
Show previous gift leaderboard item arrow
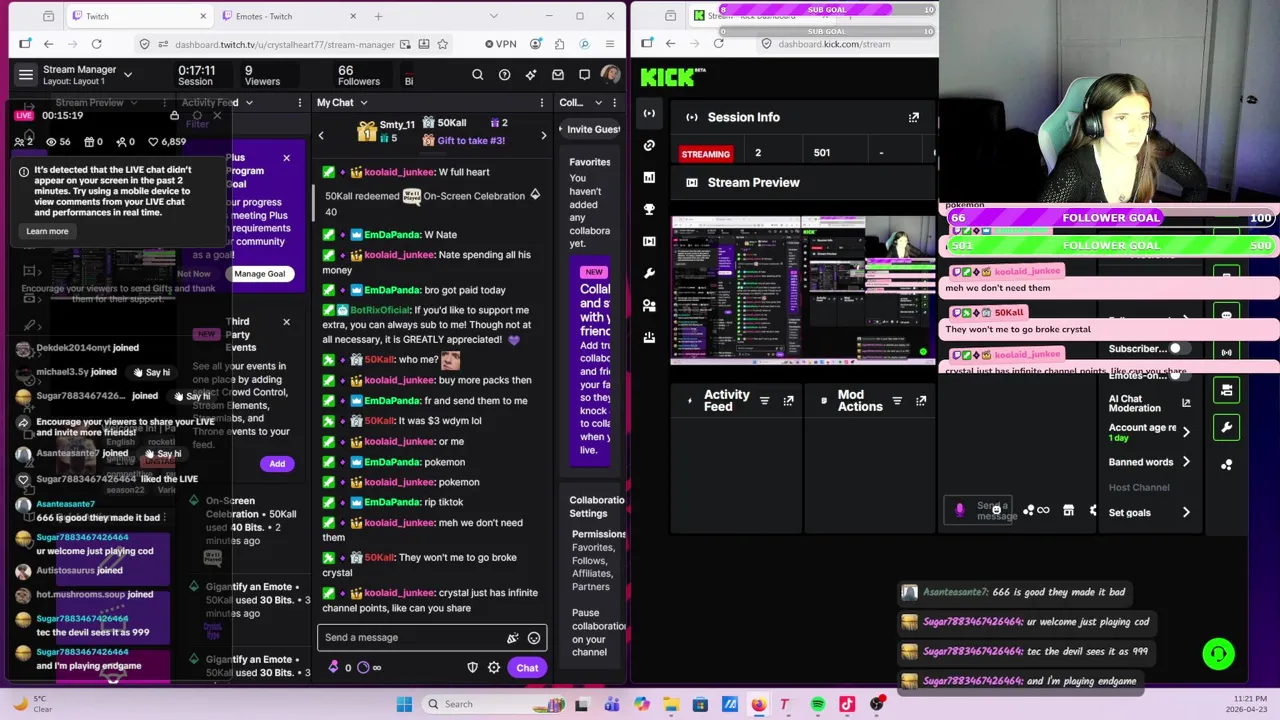321,135
